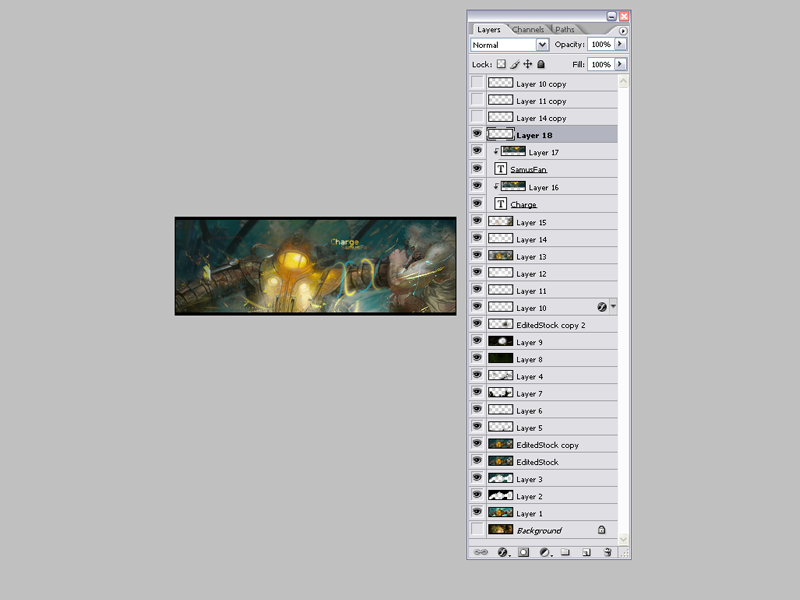The width and height of the screenshot is (800, 600).
Task: Hide Layer 13 visibility eye
Action: (477, 256)
